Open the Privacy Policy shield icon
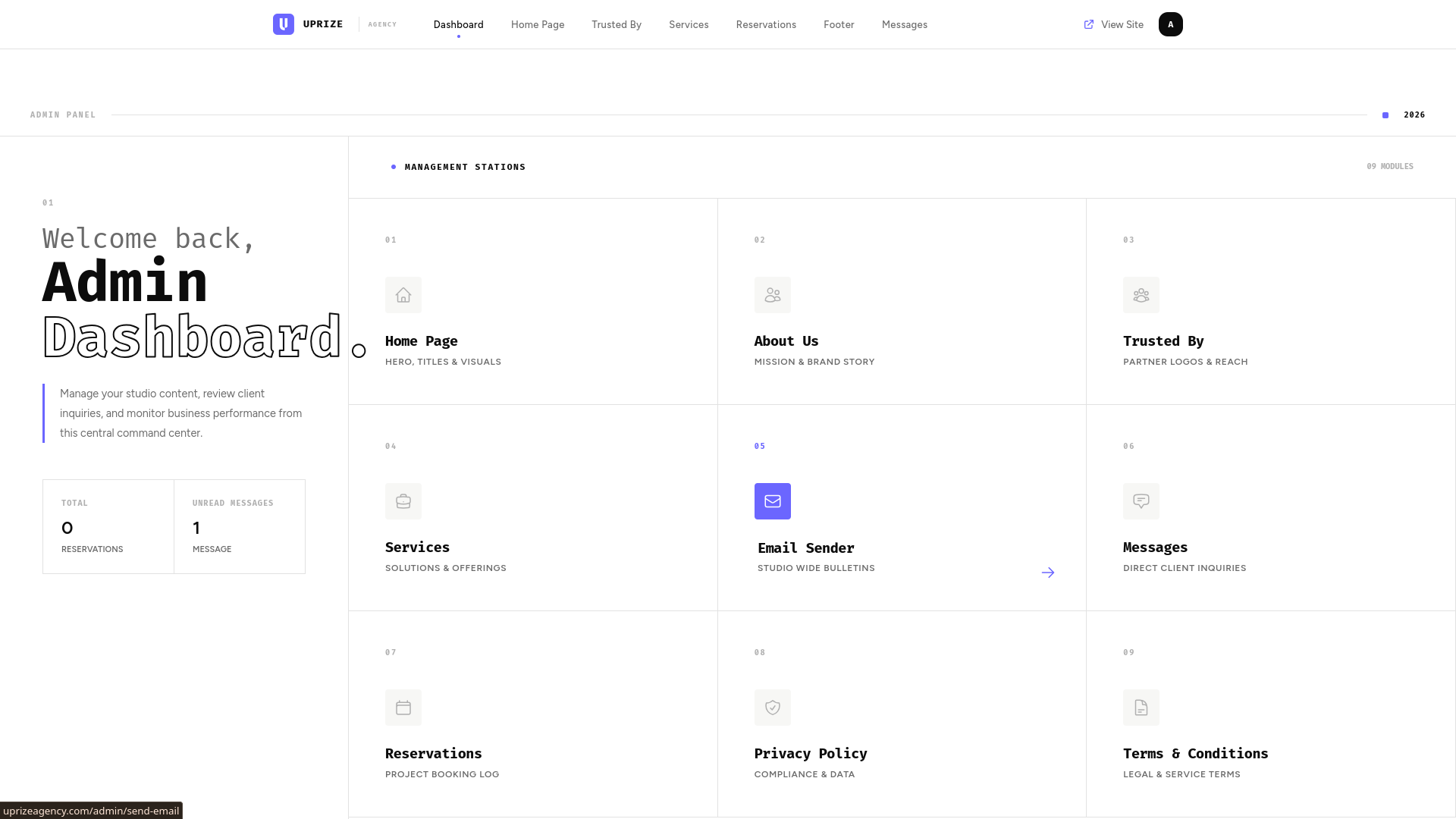This screenshot has width=1456, height=819. [x=773, y=708]
